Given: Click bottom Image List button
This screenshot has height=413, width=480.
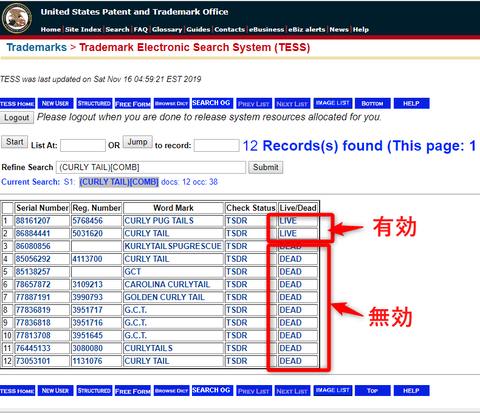Looking at the screenshot, I should pyautogui.click(x=333, y=390).
